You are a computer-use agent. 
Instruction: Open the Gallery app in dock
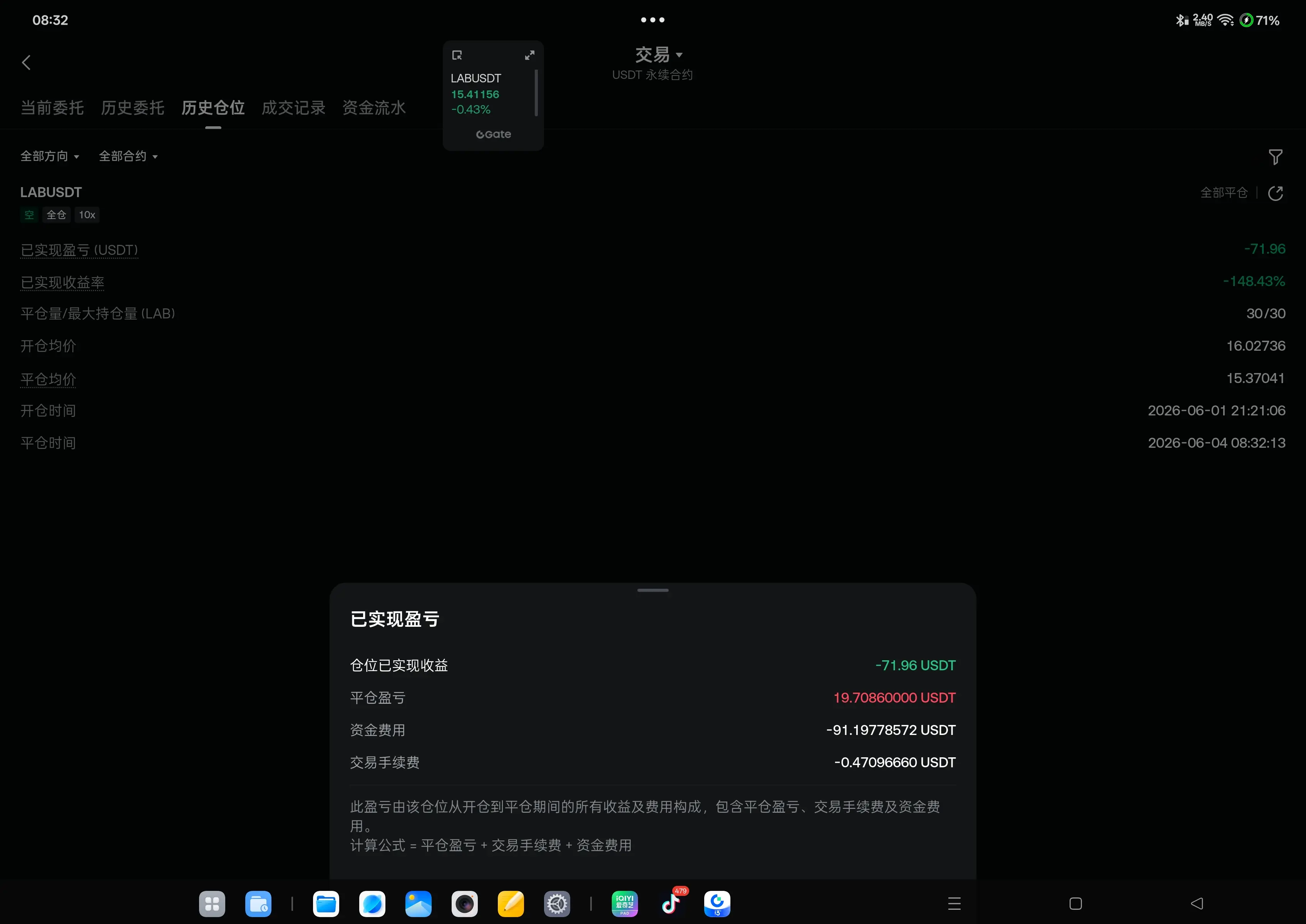(418, 904)
